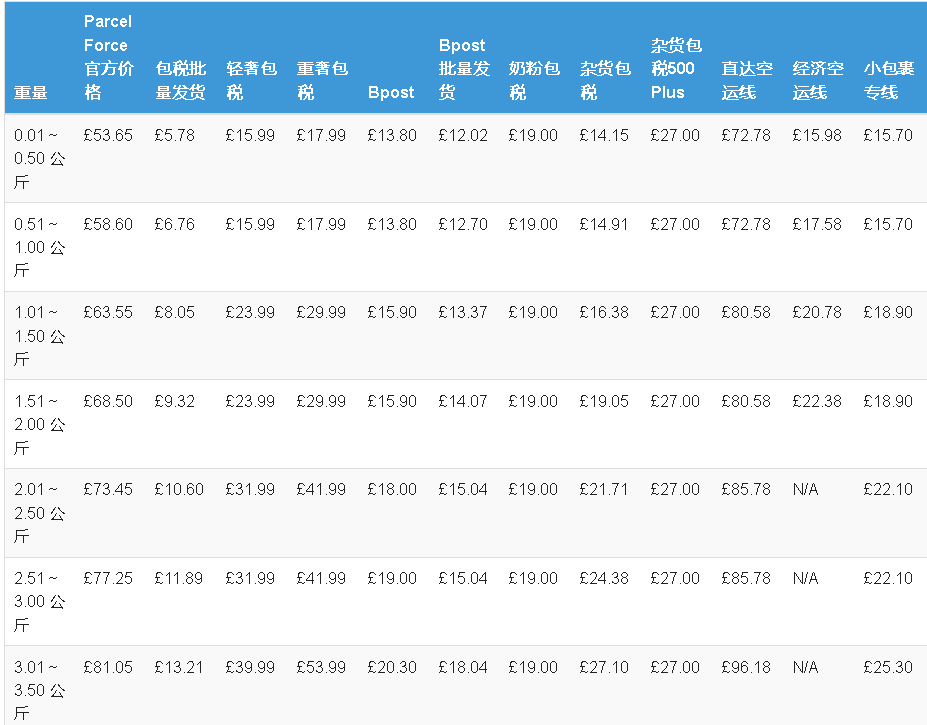Select the 奶粉包税 column header
The width and height of the screenshot is (927, 725).
click(x=534, y=80)
